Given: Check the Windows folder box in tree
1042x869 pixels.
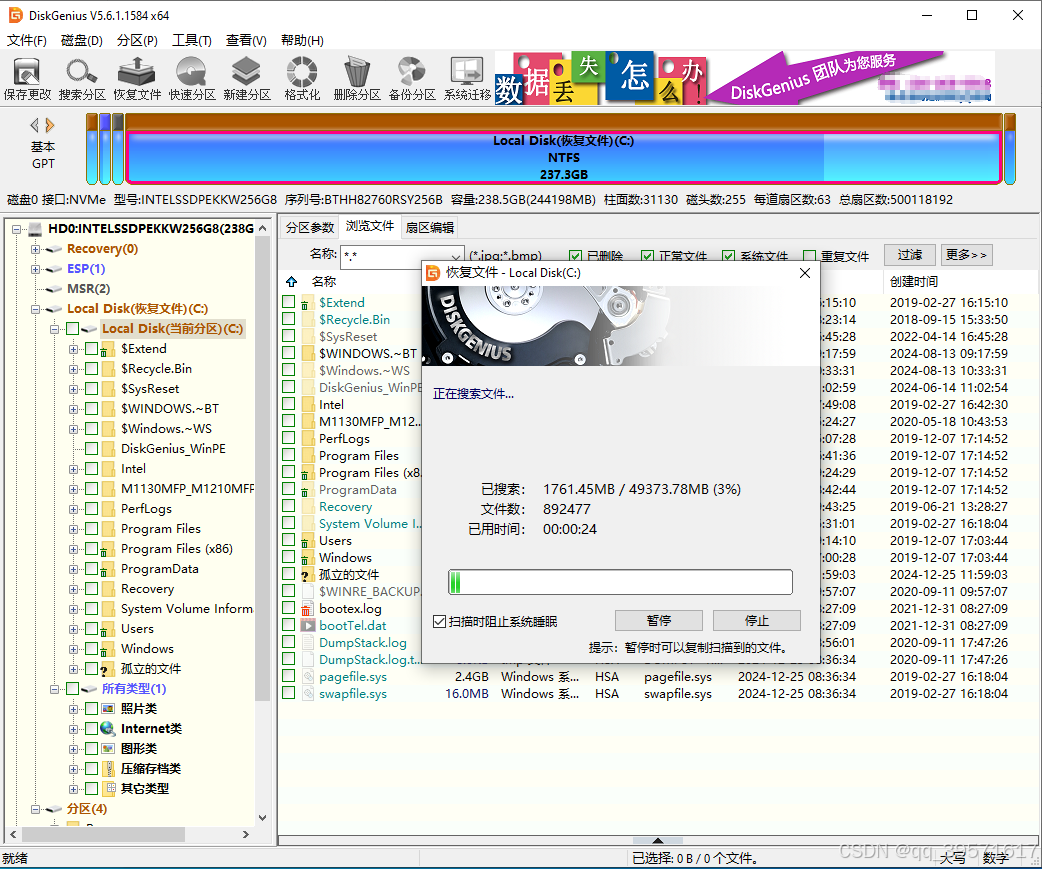Looking at the screenshot, I should 92,648.
